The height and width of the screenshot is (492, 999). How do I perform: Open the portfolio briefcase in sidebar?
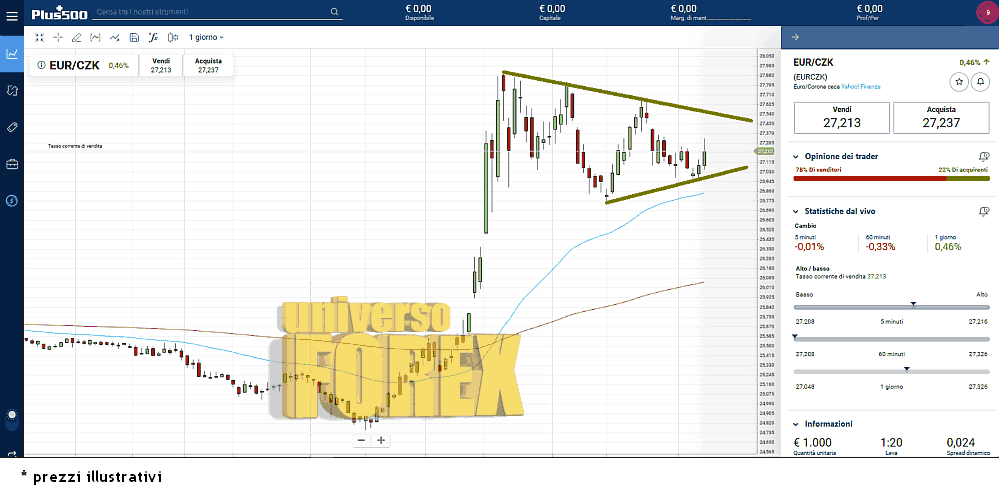[12, 164]
